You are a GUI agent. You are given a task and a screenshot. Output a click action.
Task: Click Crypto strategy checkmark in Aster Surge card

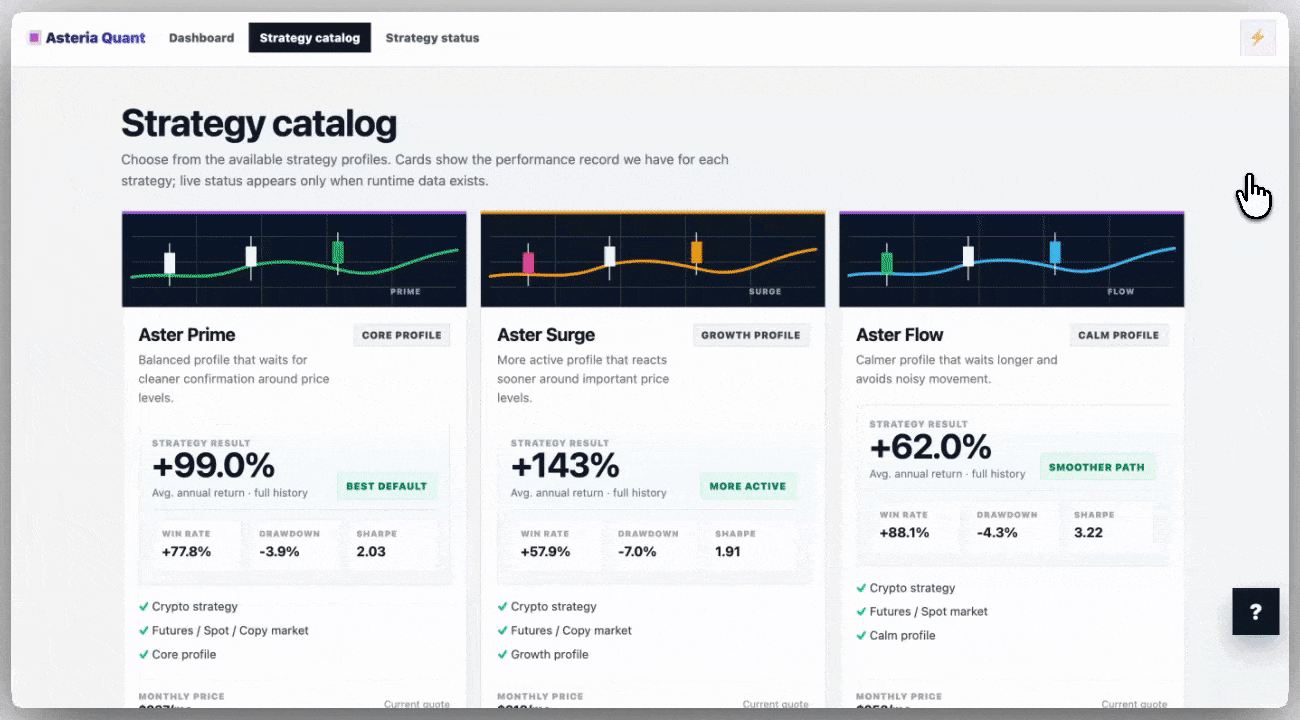pyautogui.click(x=502, y=607)
